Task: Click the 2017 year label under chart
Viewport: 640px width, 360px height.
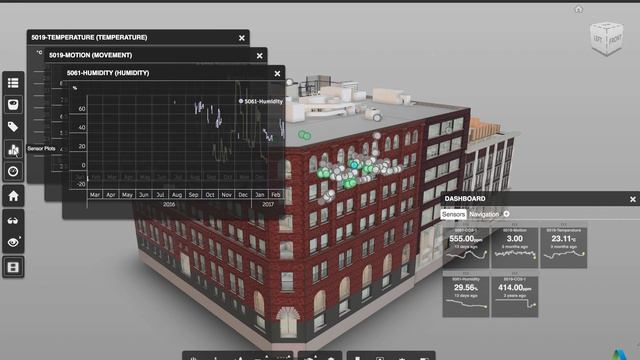Action: (x=268, y=204)
